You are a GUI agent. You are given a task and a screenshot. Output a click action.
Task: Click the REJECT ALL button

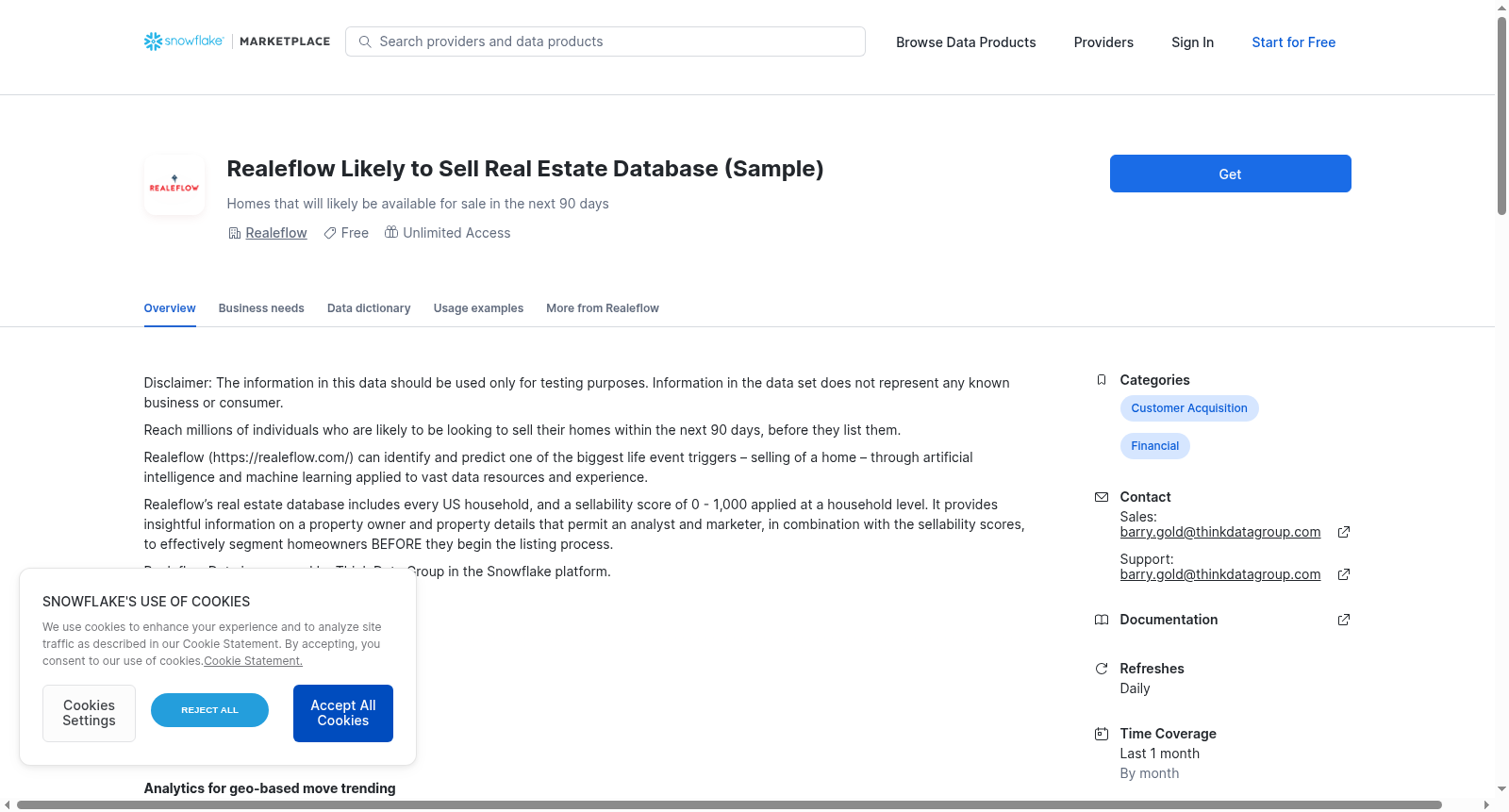[209, 710]
